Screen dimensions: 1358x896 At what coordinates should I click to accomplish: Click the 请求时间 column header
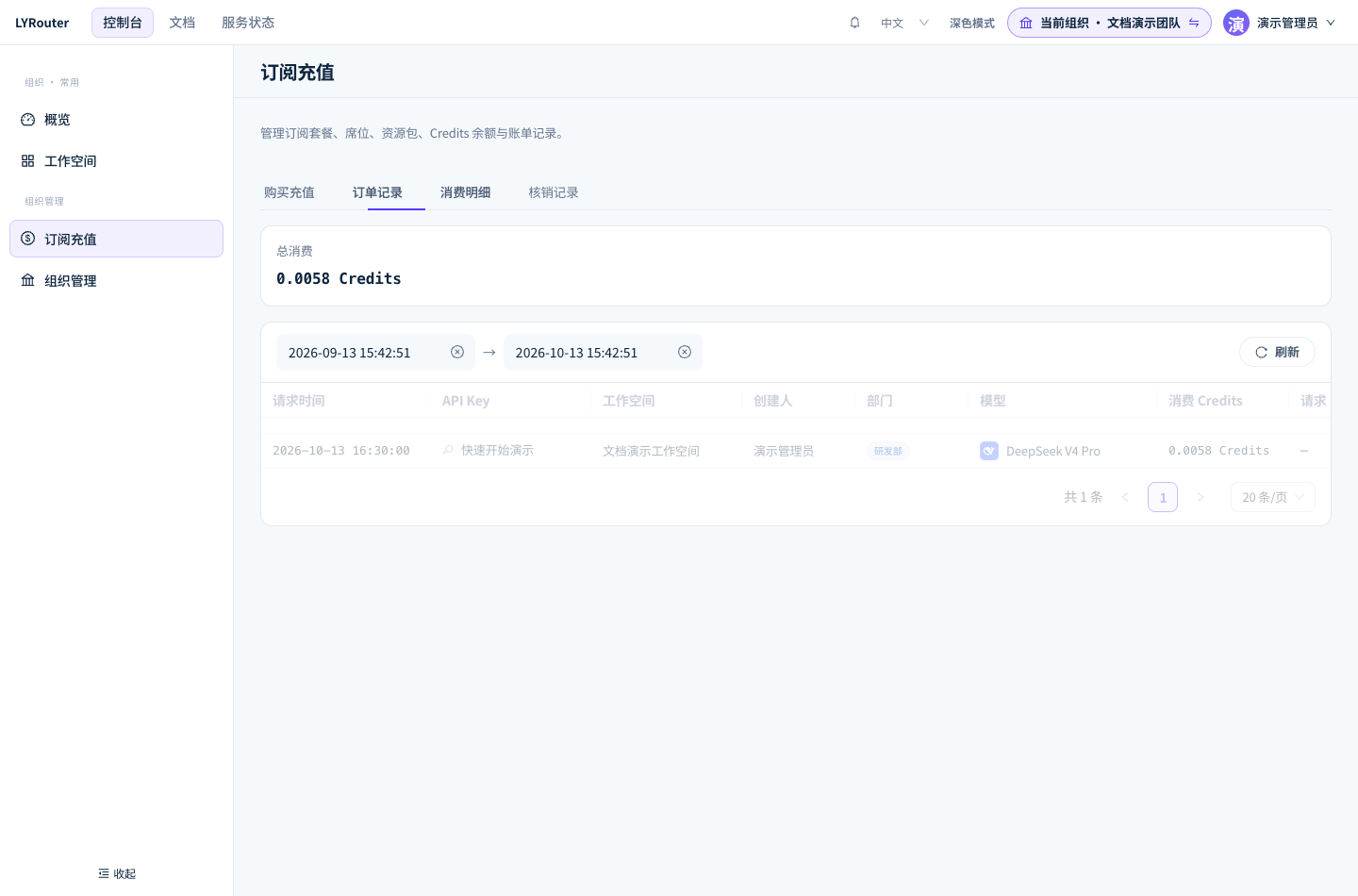coord(299,401)
